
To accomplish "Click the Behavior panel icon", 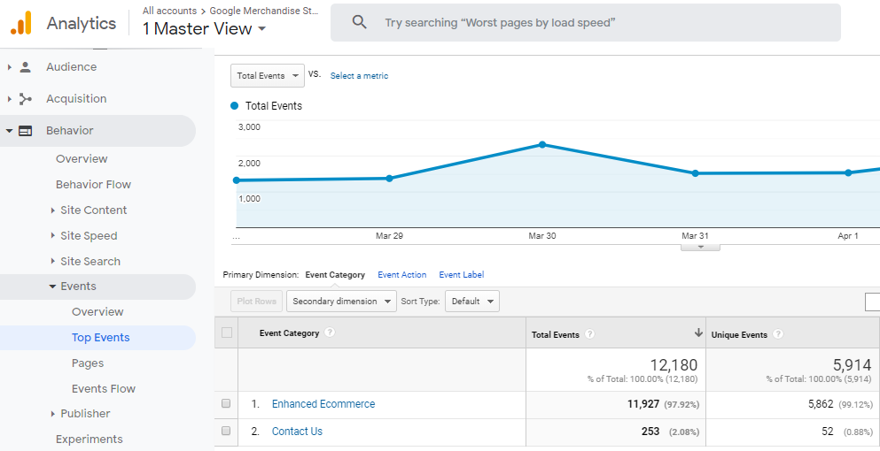I will (25, 131).
